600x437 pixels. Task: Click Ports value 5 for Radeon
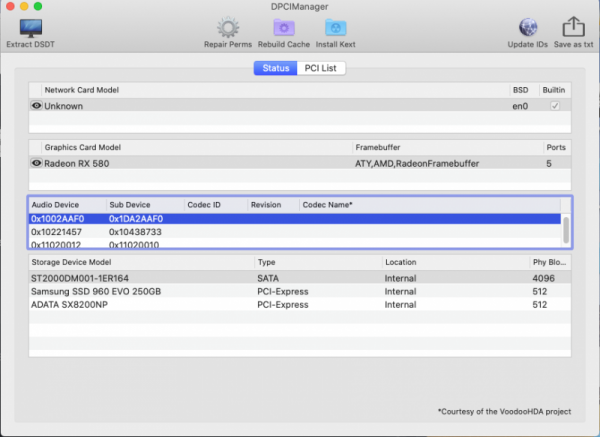tap(549, 163)
